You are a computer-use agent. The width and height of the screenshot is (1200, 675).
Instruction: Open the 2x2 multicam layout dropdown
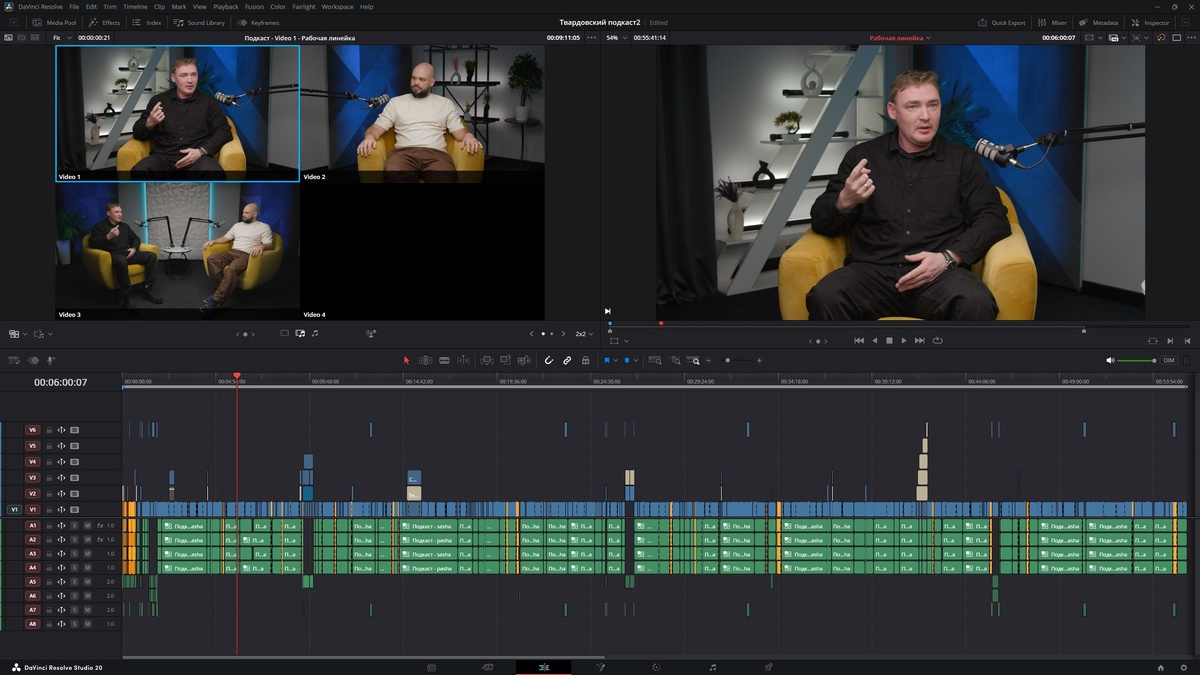tap(584, 334)
